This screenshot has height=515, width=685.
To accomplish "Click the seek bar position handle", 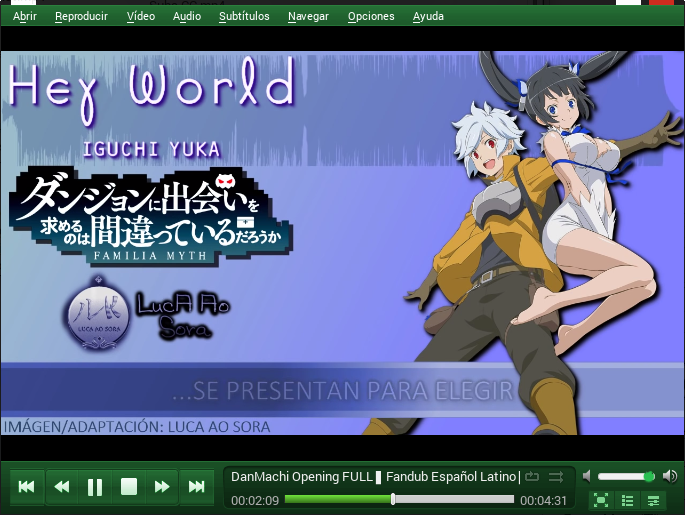I will (393, 499).
